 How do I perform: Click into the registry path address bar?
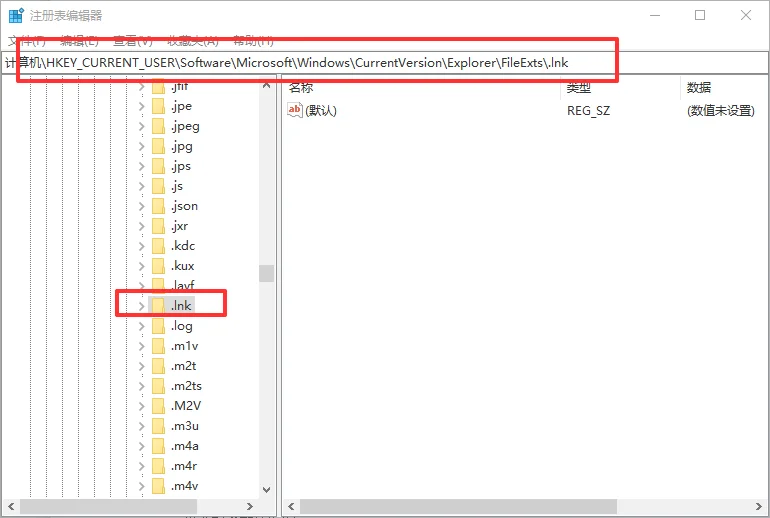pyautogui.click(x=385, y=63)
